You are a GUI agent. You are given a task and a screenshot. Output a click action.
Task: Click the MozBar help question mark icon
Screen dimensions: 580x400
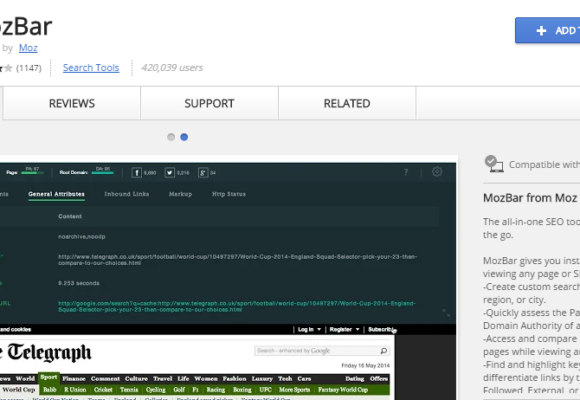pos(406,172)
